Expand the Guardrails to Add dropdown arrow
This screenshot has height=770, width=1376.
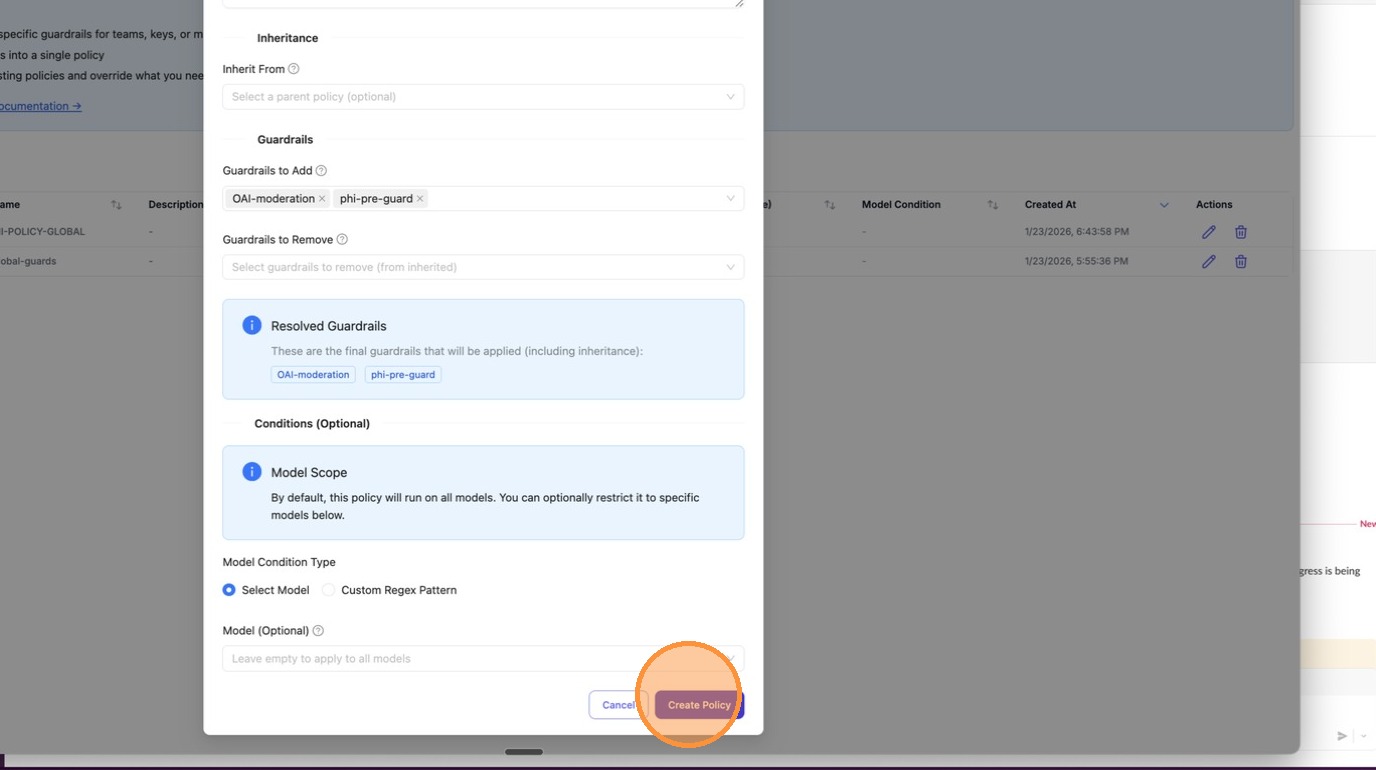730,198
